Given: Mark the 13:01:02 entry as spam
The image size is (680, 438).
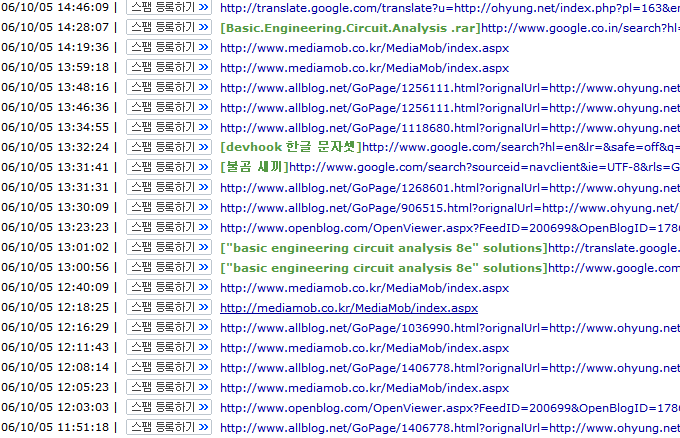Looking at the screenshot, I should [169, 247].
